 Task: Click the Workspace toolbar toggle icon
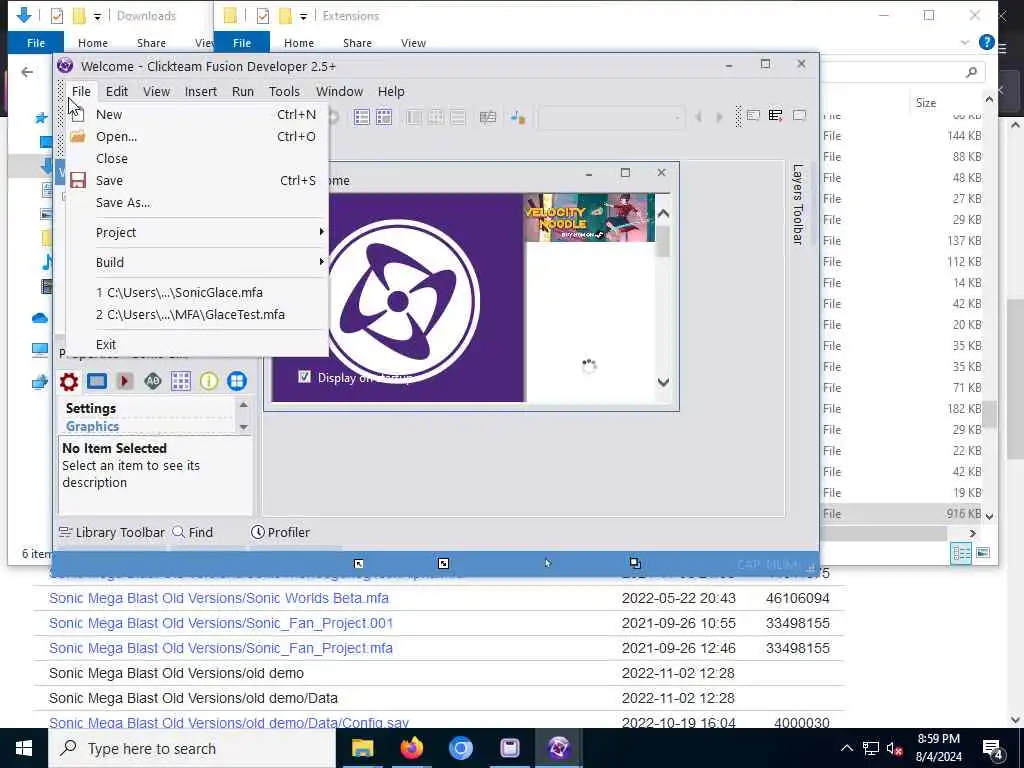[753, 116]
